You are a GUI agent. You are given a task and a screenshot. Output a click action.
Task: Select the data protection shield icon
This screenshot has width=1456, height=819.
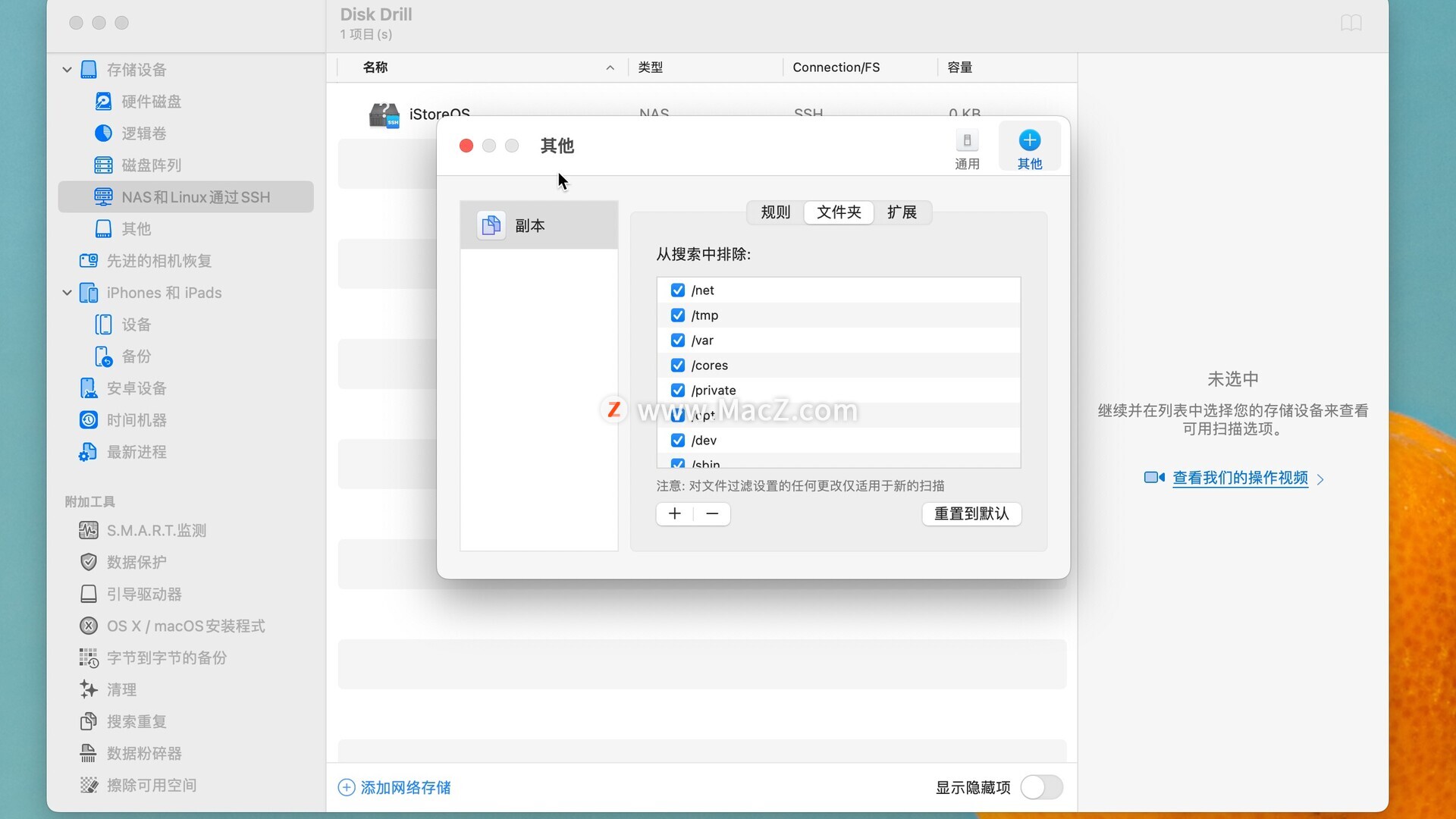(x=89, y=563)
